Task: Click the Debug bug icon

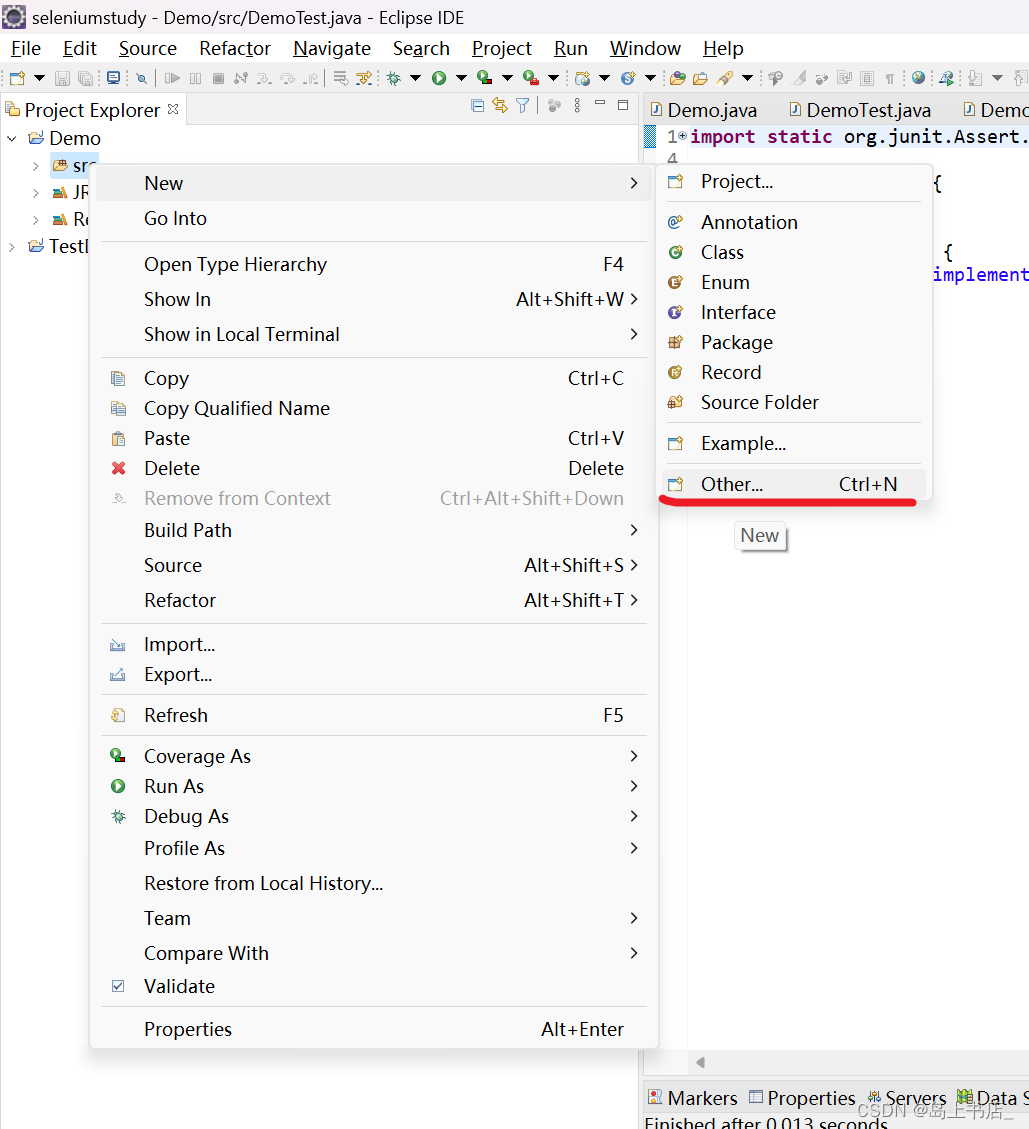Action: (x=393, y=78)
